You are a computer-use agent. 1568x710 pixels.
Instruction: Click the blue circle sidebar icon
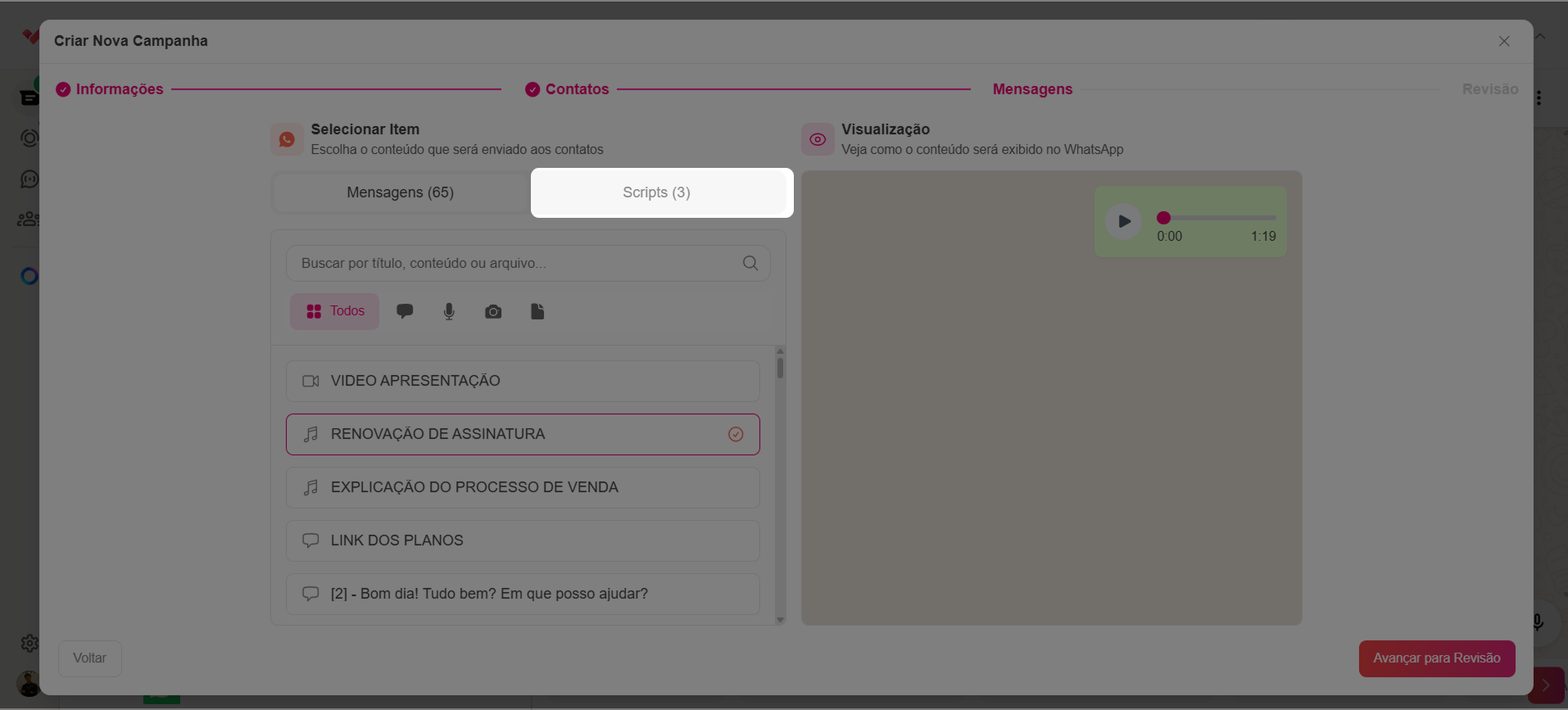click(x=29, y=276)
